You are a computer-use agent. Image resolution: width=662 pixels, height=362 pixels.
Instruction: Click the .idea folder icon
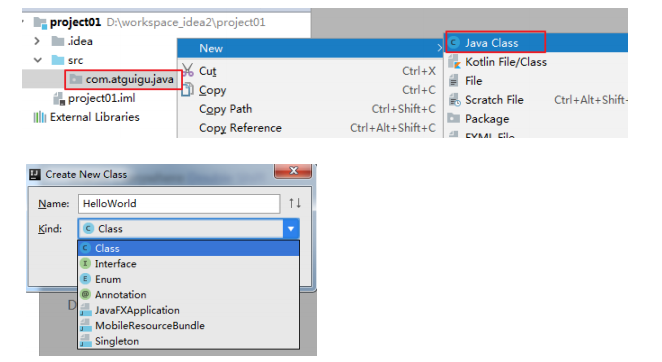pos(57,41)
